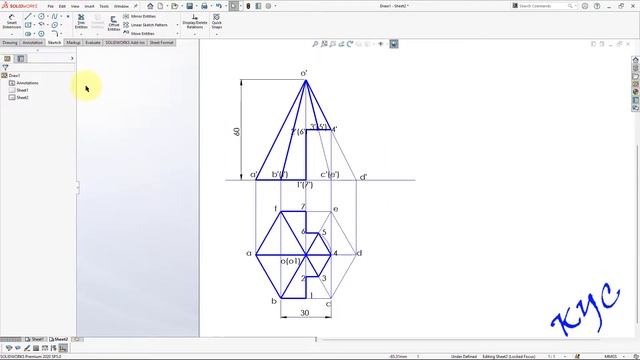
Task: Click the Rebuild traffic light icon
Action: (x=248, y=6)
